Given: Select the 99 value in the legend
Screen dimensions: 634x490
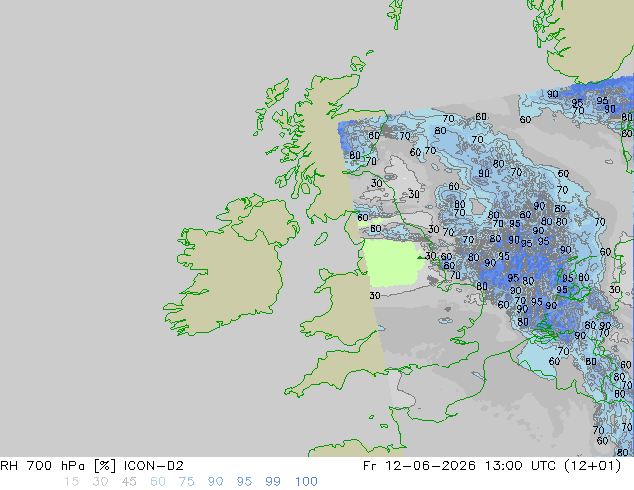Looking at the screenshot, I should [273, 482].
